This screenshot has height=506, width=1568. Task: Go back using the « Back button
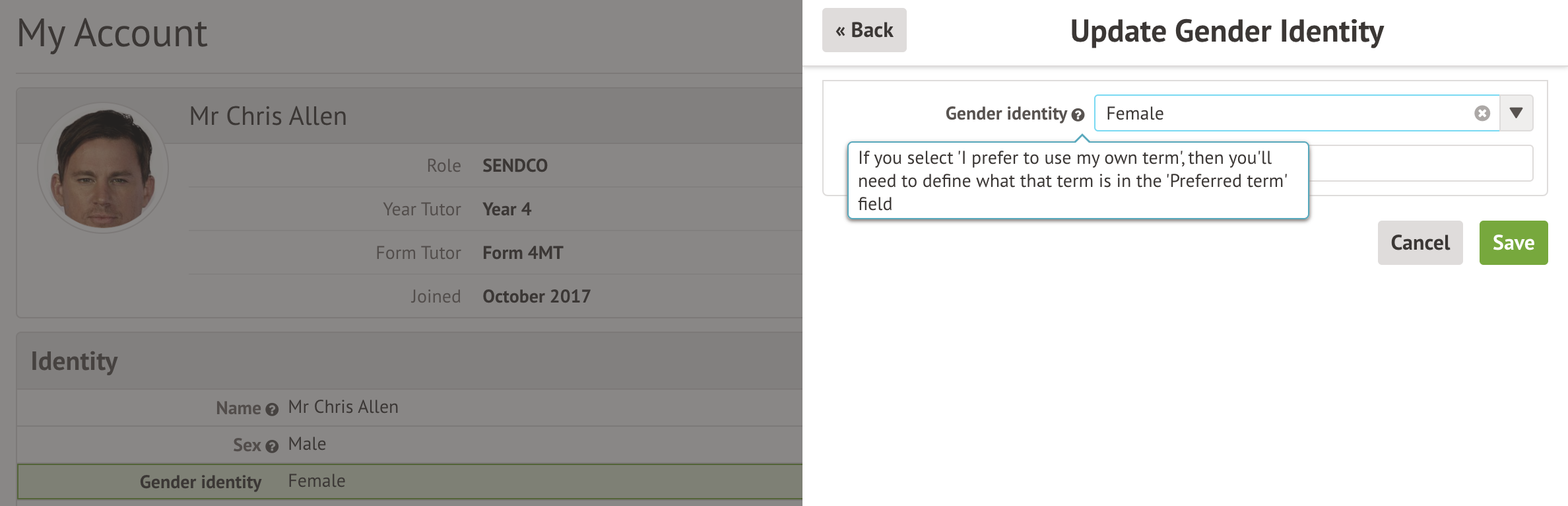tap(864, 30)
